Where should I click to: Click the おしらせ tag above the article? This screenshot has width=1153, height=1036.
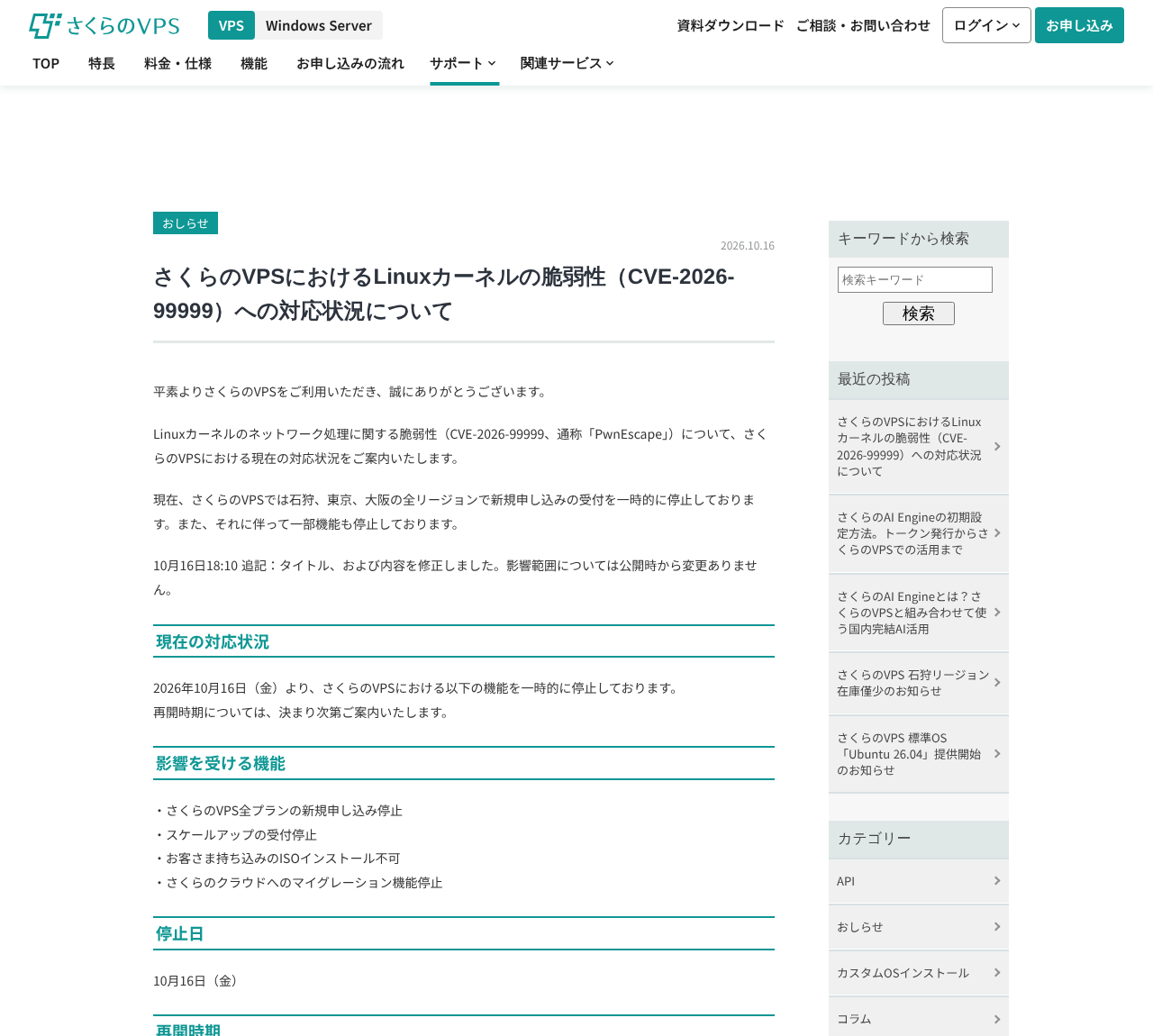click(x=186, y=223)
